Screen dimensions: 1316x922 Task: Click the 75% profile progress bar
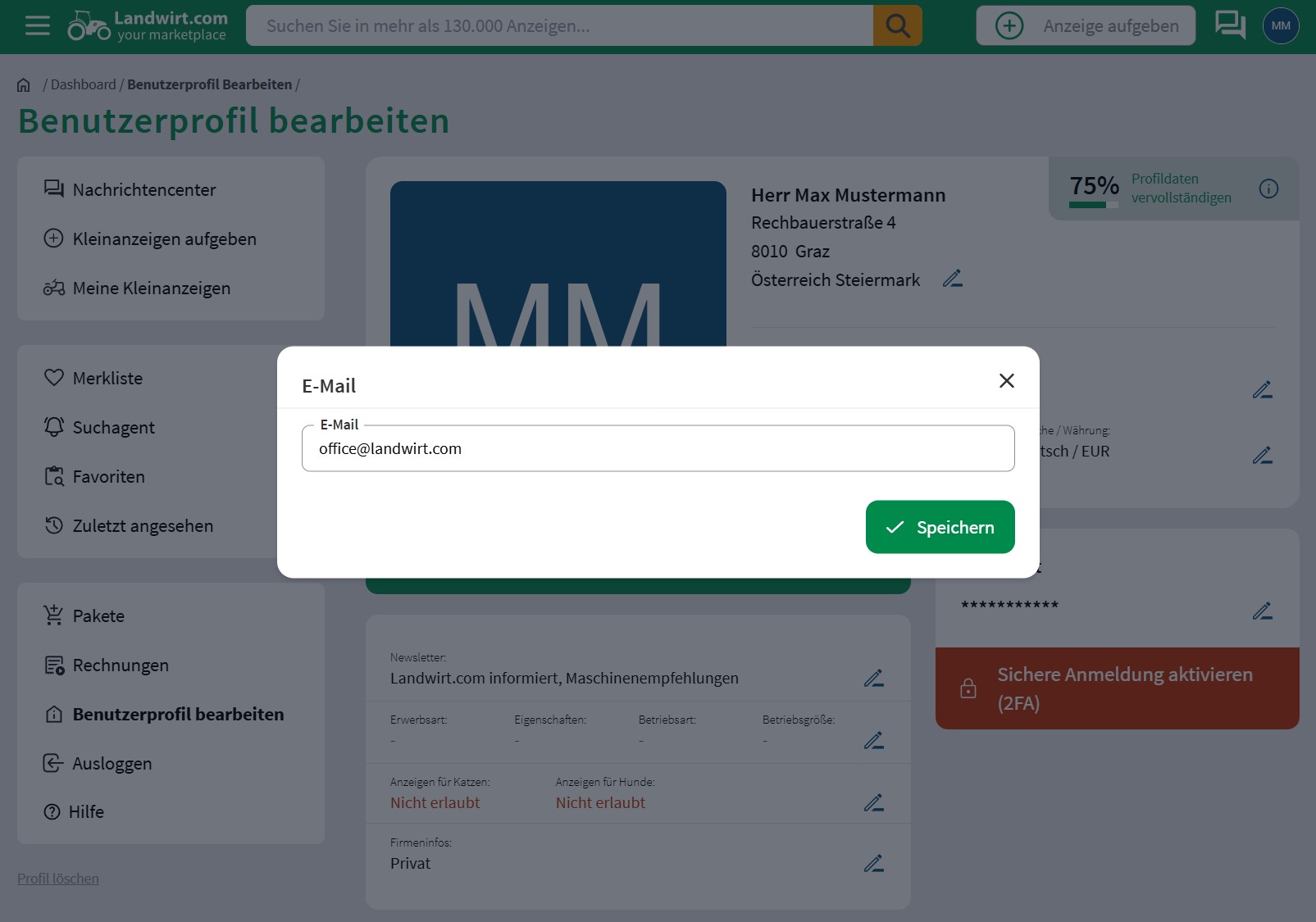(1093, 204)
